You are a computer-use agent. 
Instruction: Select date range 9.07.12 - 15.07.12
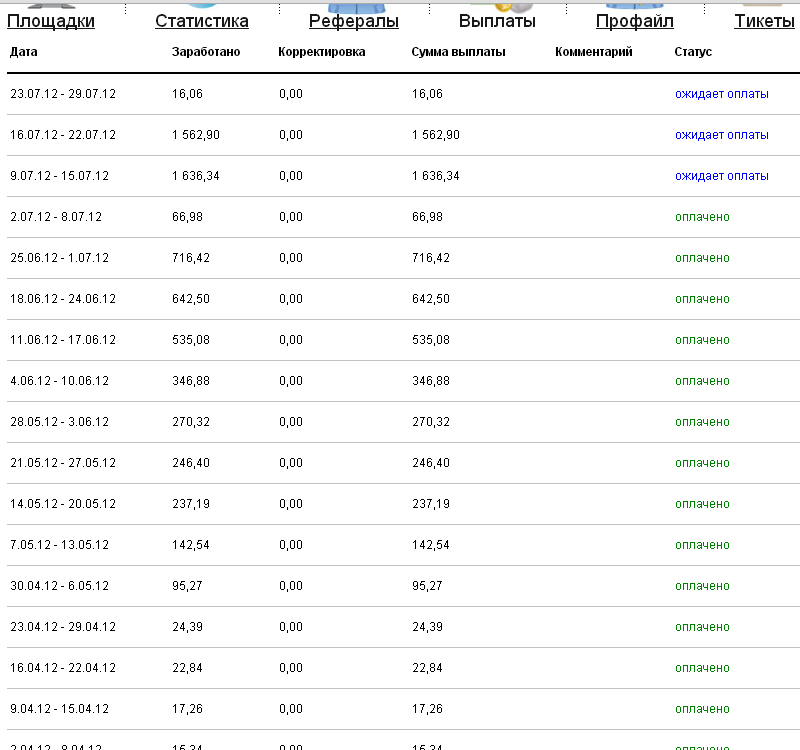tap(59, 176)
